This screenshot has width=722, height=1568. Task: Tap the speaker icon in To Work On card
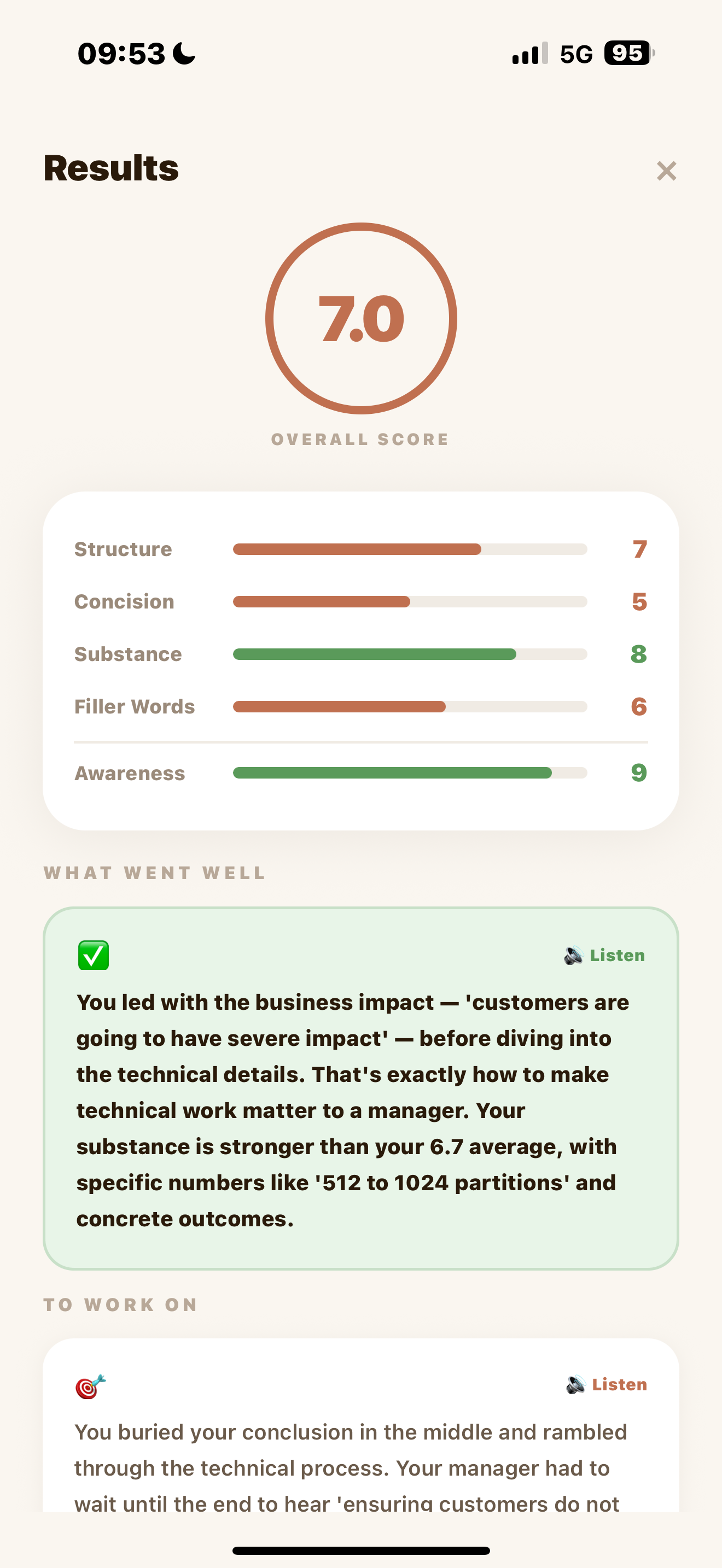[x=575, y=1385]
